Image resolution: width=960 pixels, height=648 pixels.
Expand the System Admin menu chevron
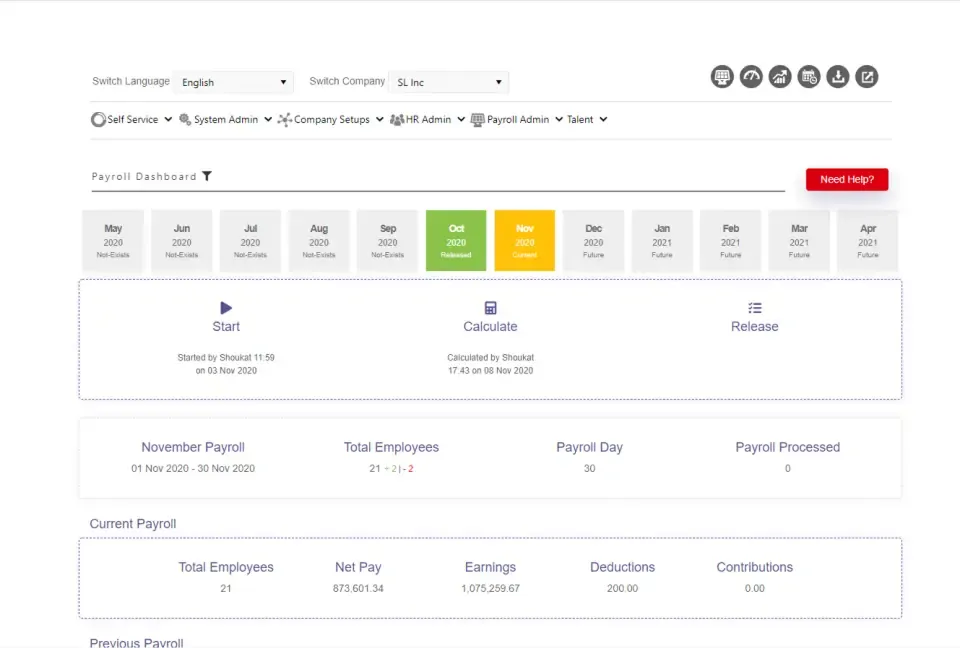point(268,119)
